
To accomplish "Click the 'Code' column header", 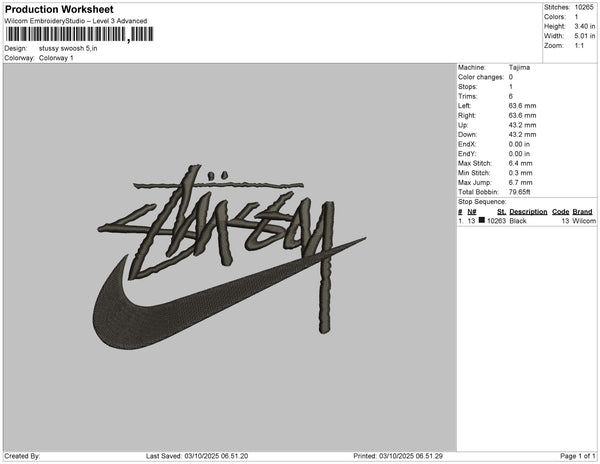I will [x=561, y=212].
